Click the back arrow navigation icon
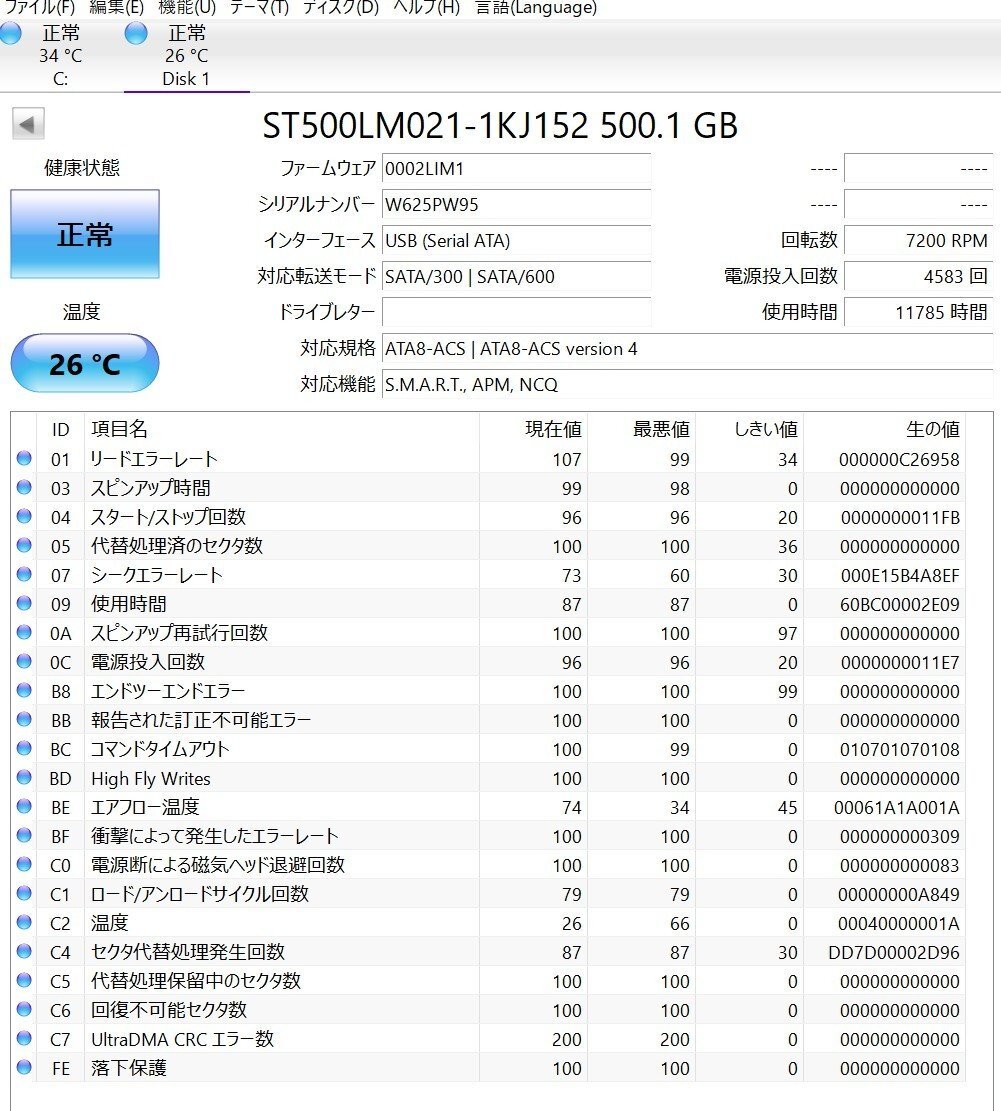Viewport: 1001px width, 1111px height. click(29, 122)
